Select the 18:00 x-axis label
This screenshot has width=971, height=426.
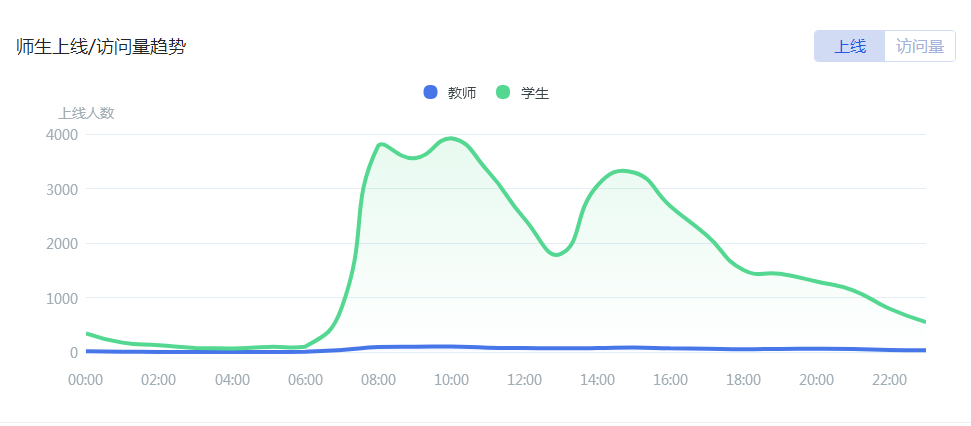(x=744, y=380)
